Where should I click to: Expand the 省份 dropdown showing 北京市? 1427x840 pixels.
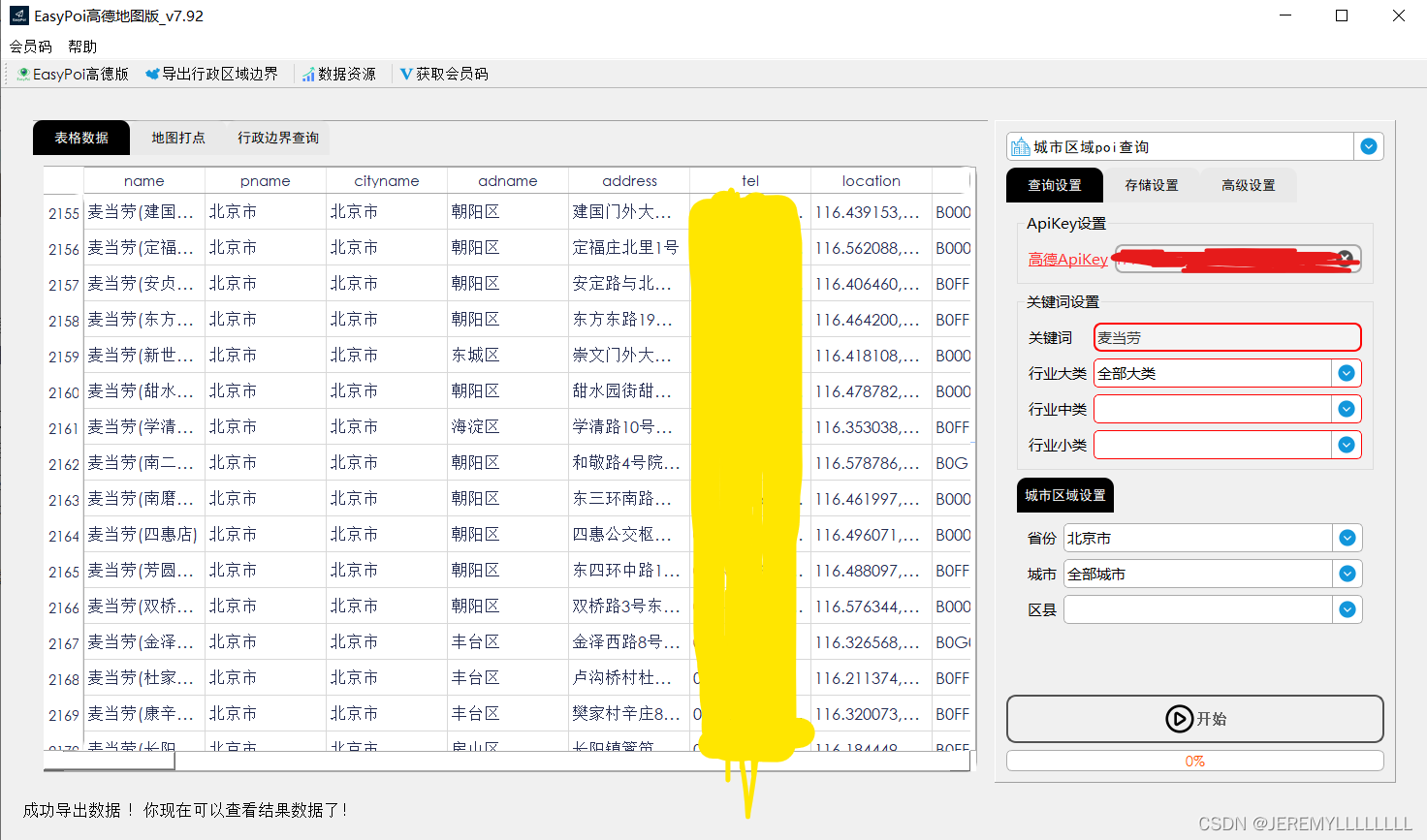[1347, 538]
